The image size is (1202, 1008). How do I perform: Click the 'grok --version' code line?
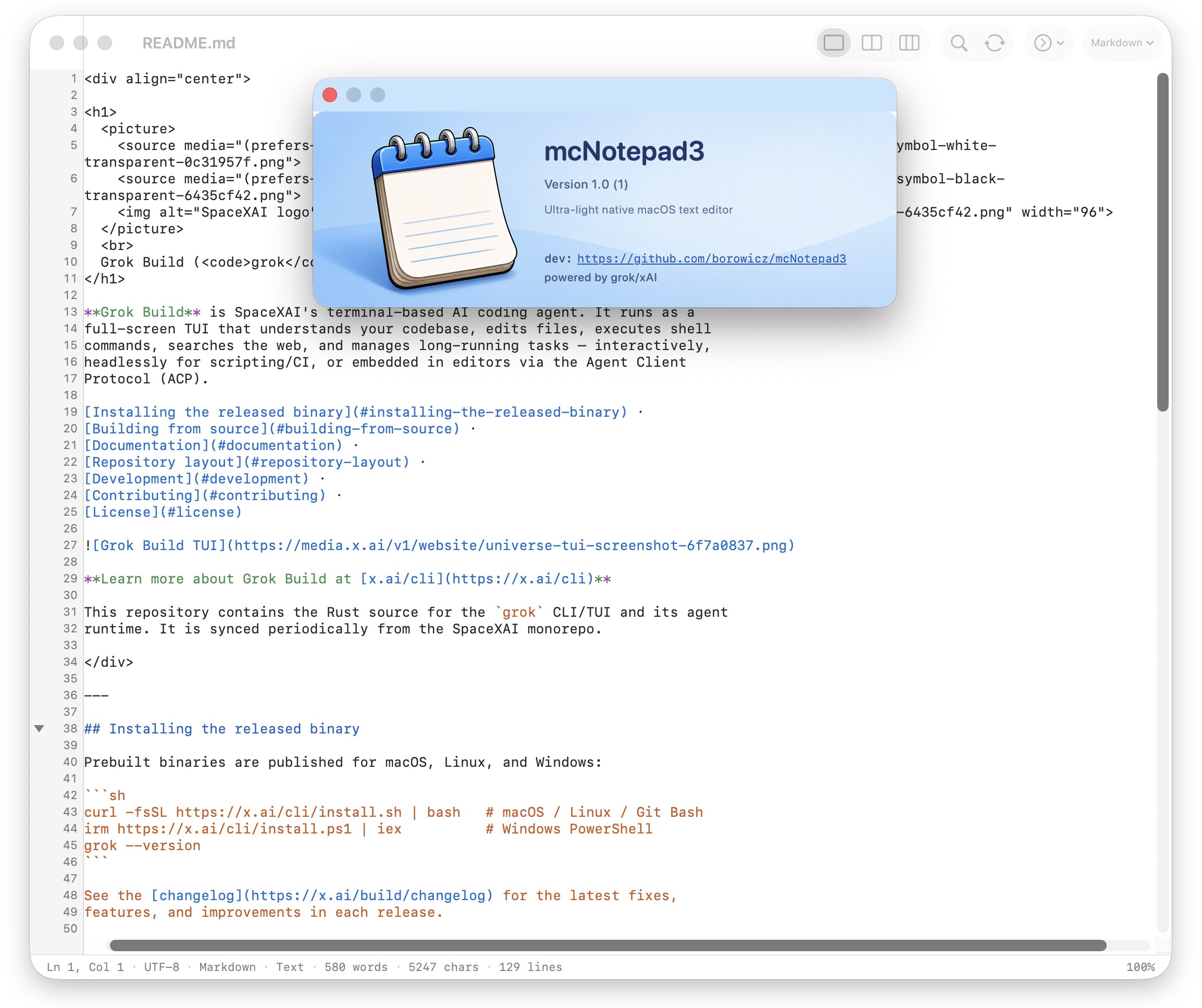click(x=142, y=845)
